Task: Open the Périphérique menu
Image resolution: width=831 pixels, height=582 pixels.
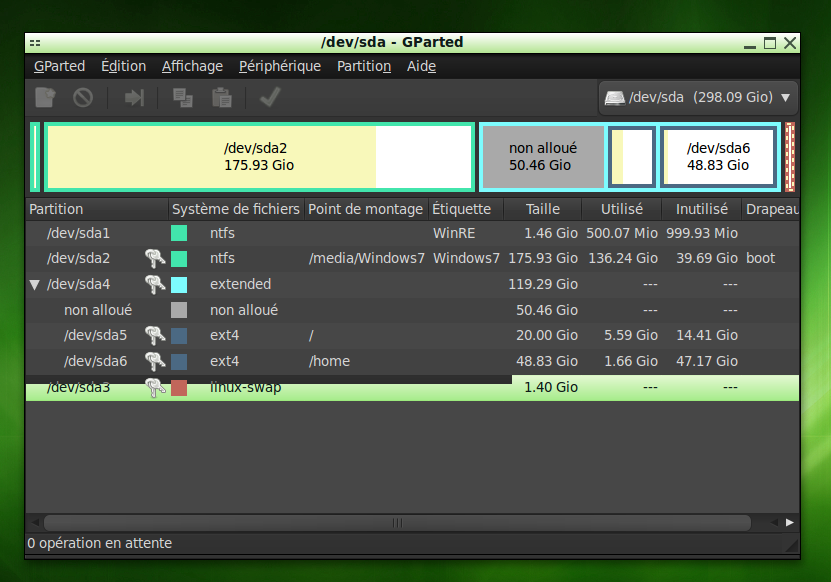Action: tap(280, 66)
